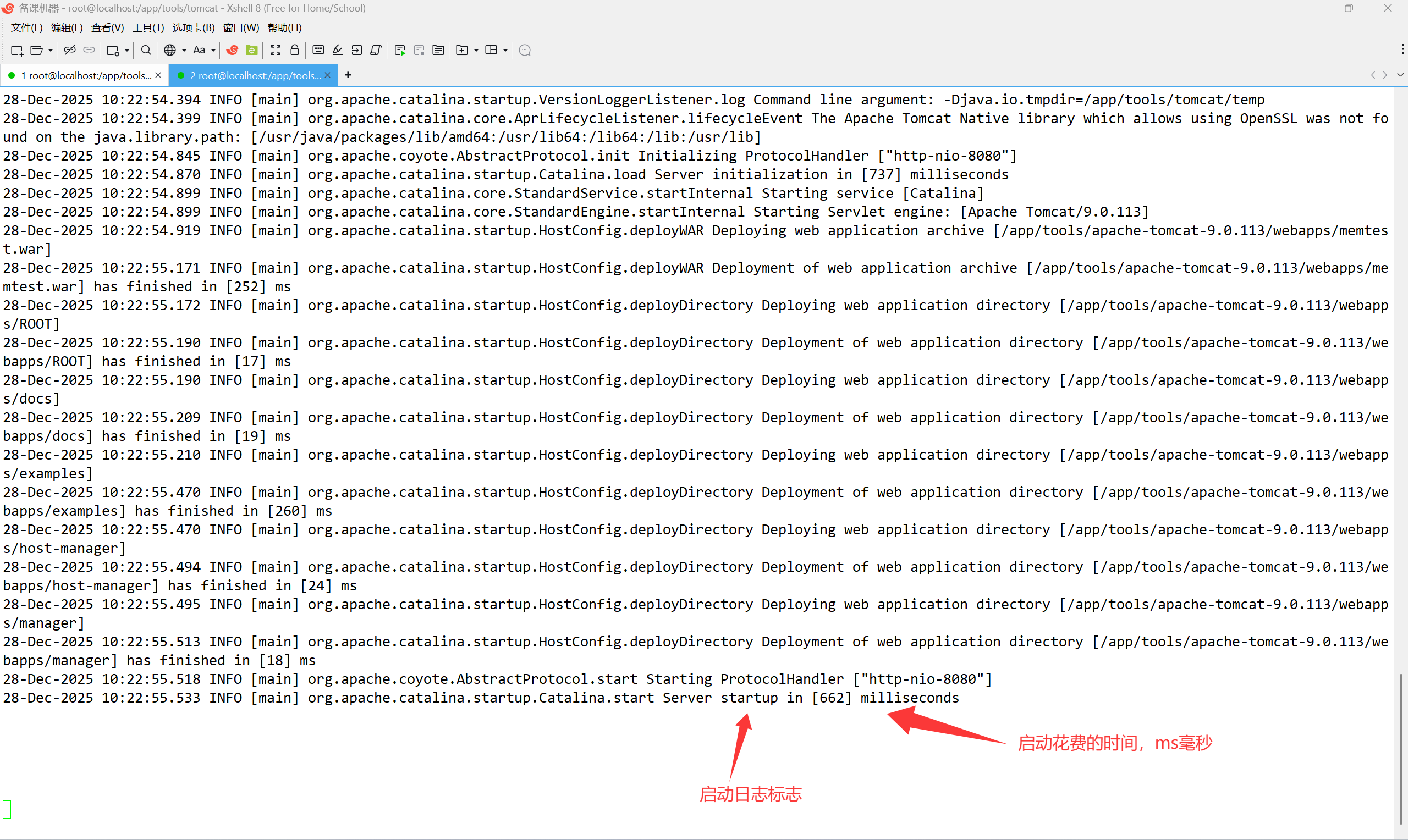This screenshot has width=1408, height=840.
Task: Click the Find magnifier icon
Action: click(146, 51)
